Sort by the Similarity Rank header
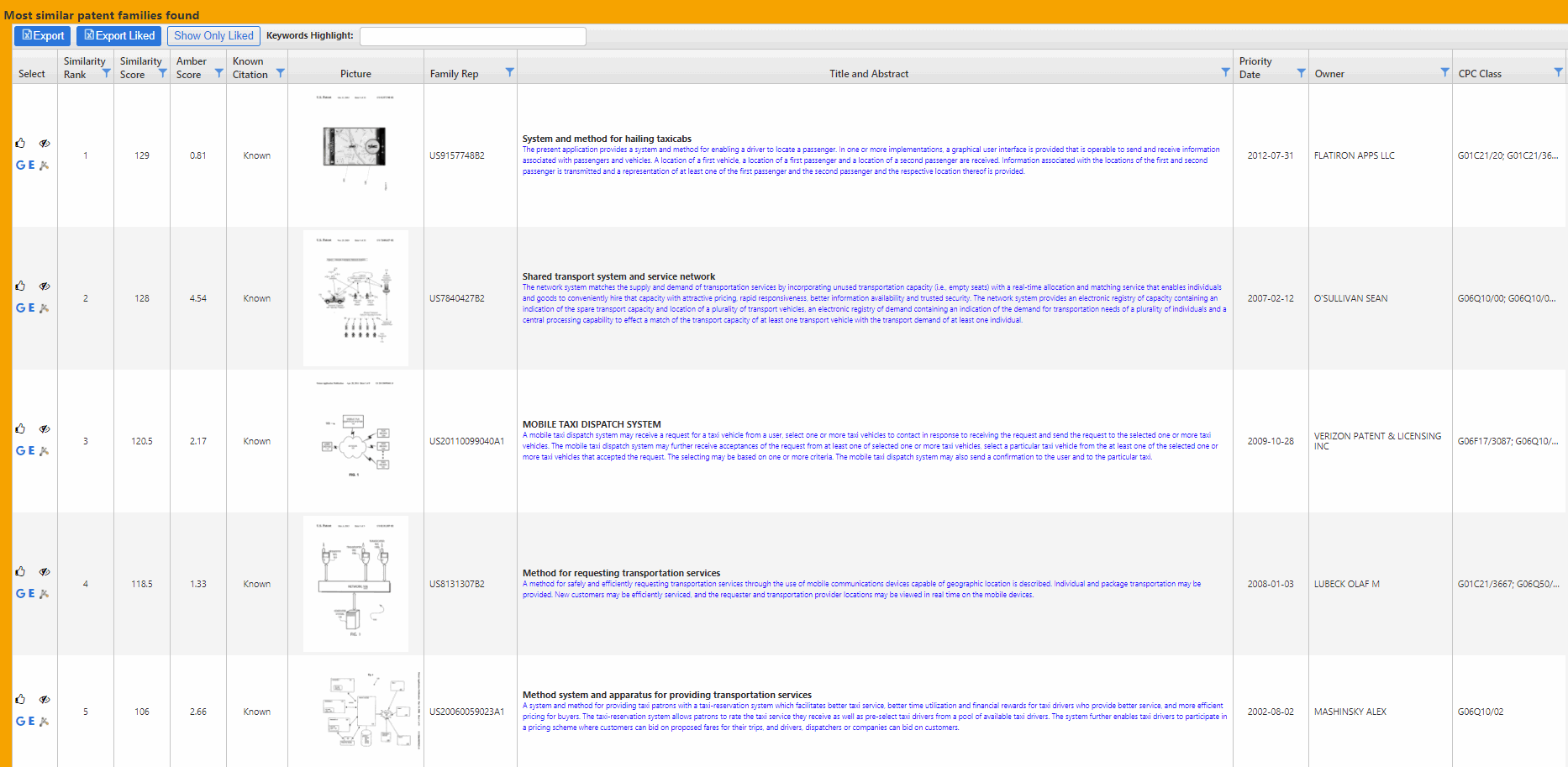Screen dimensions: 1568x767 [84, 68]
